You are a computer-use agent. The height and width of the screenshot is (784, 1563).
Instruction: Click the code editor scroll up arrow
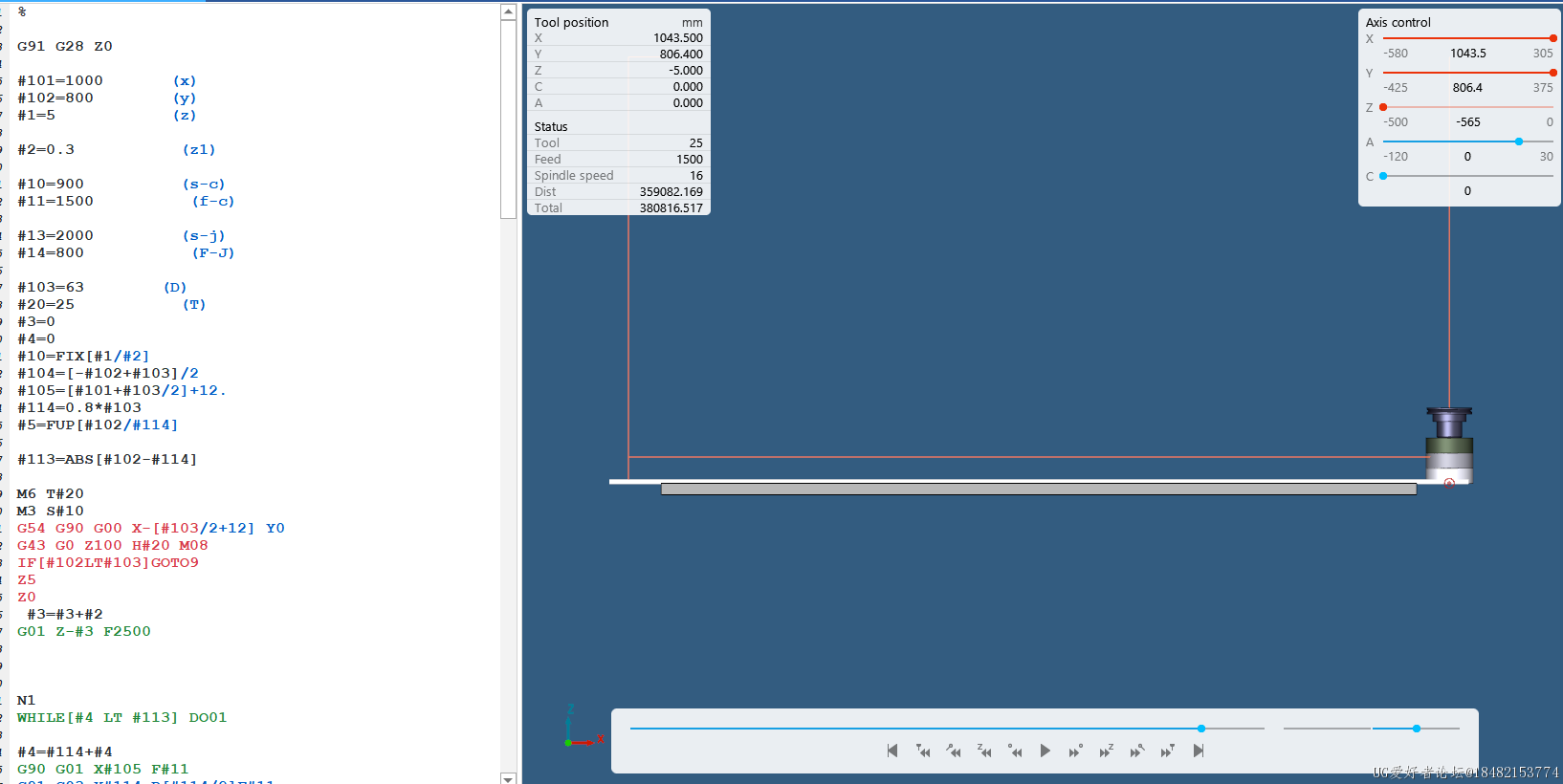click(x=509, y=11)
